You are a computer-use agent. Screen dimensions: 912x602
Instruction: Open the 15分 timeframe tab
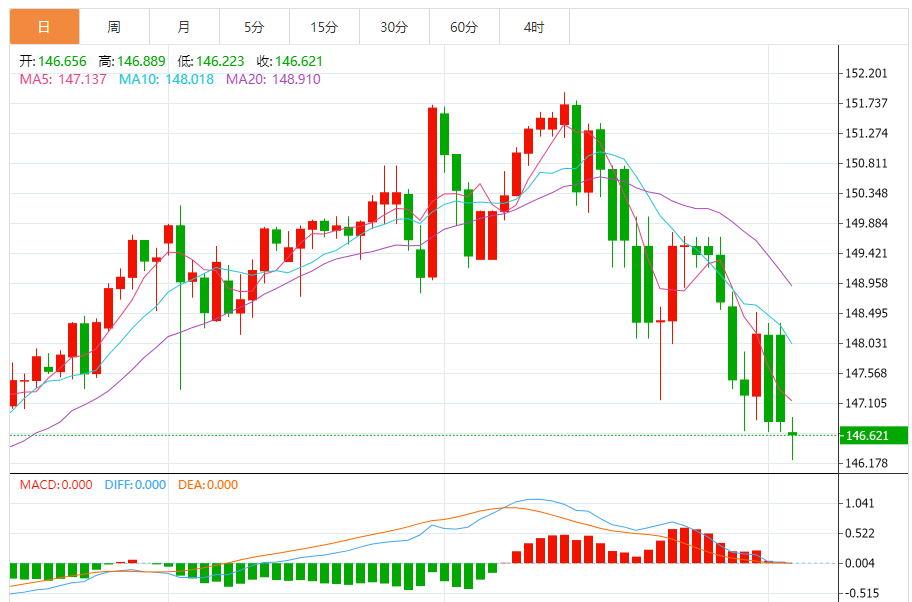coord(324,27)
